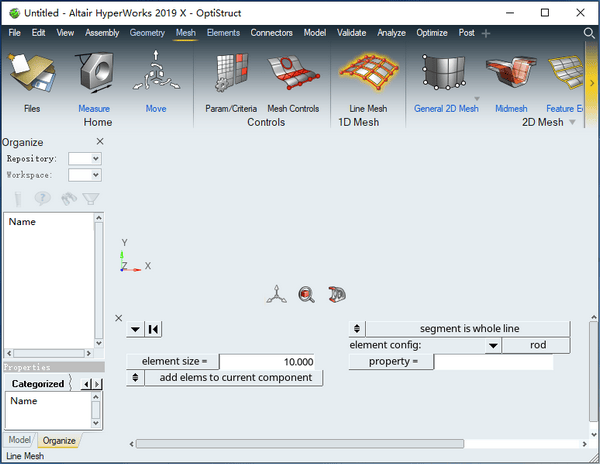This screenshot has width=600, height=464.
Task: Open the Geometry ribbon tab
Action: [147, 33]
